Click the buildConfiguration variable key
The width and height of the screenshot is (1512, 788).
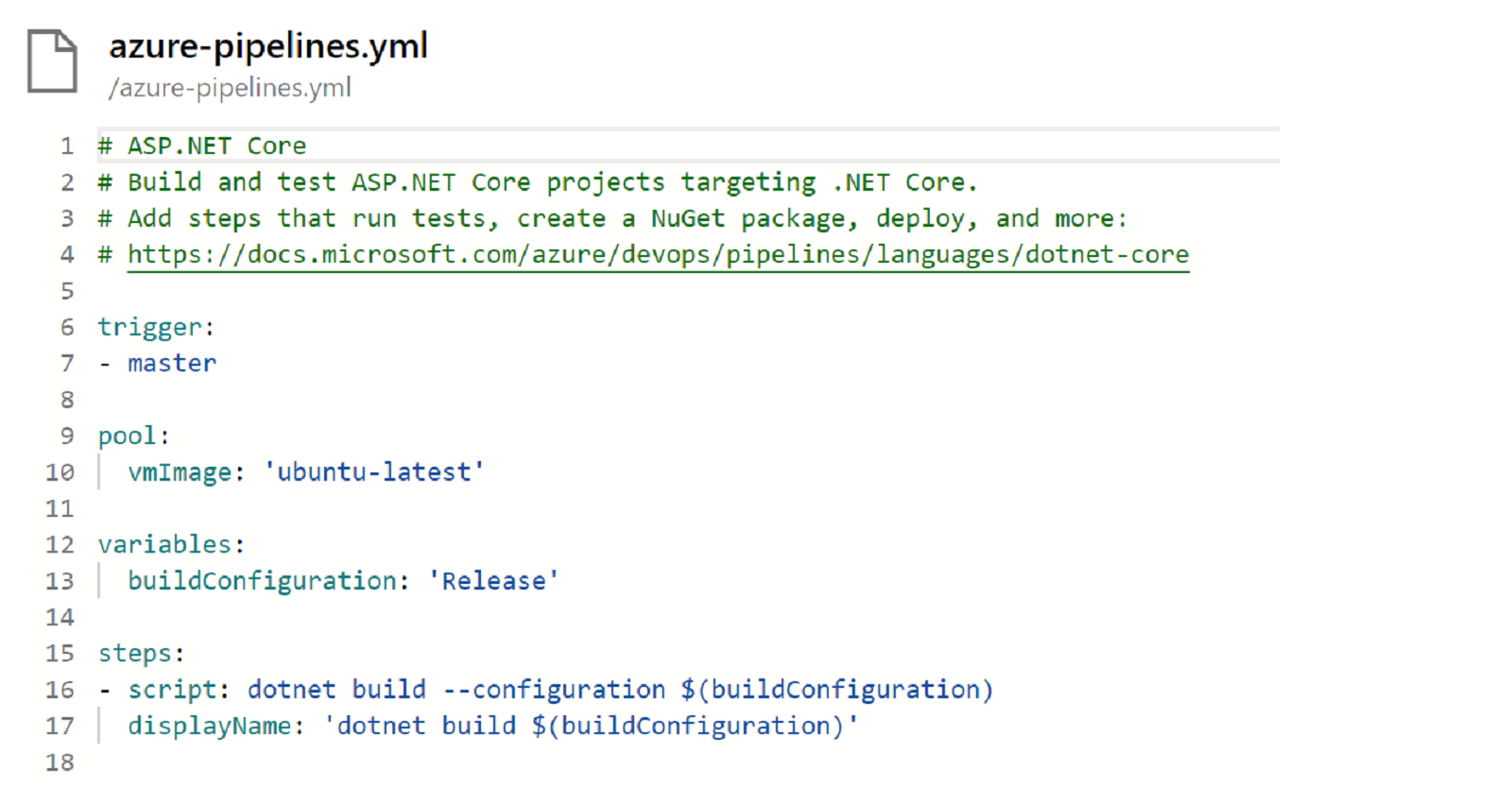262,581
